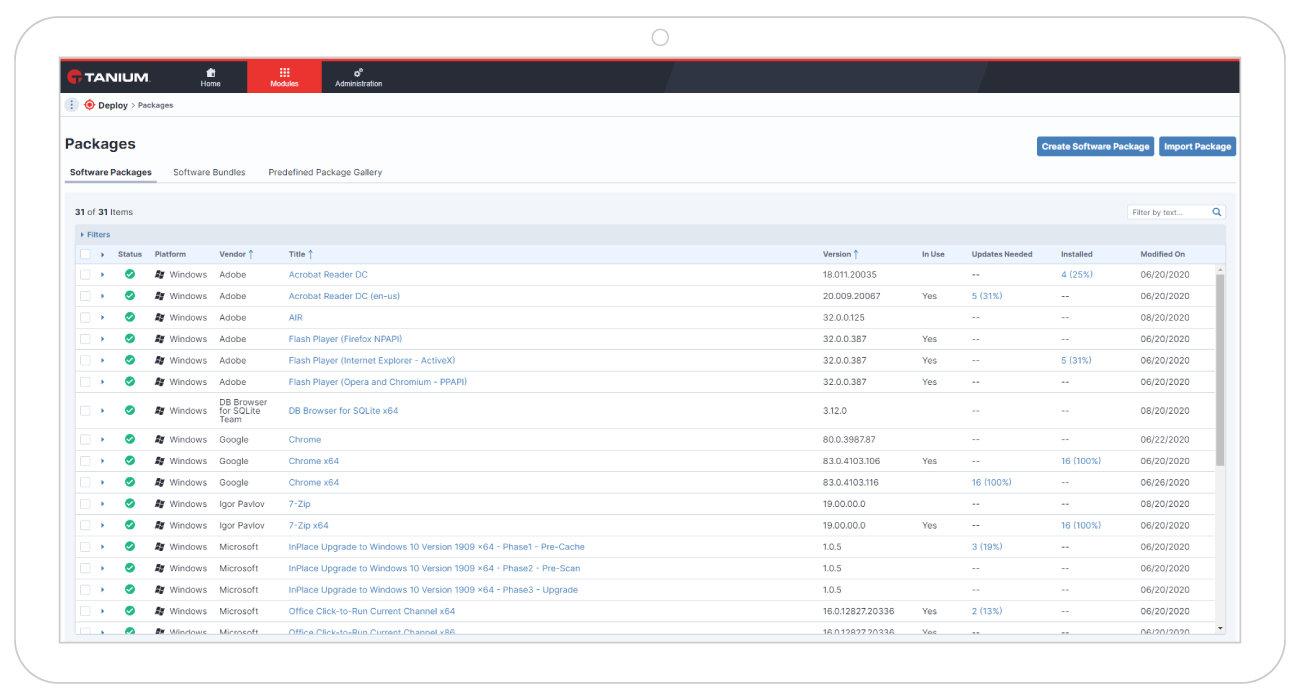Expand the Flash Player Firefox NPAPI row

pos(103,339)
